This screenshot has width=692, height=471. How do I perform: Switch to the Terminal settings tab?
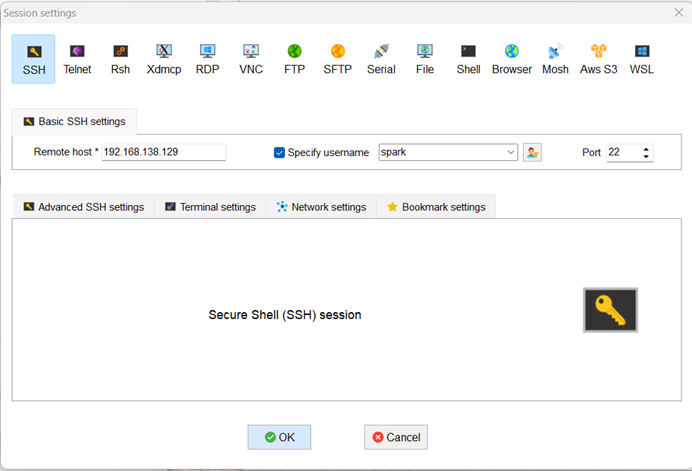[211, 207]
